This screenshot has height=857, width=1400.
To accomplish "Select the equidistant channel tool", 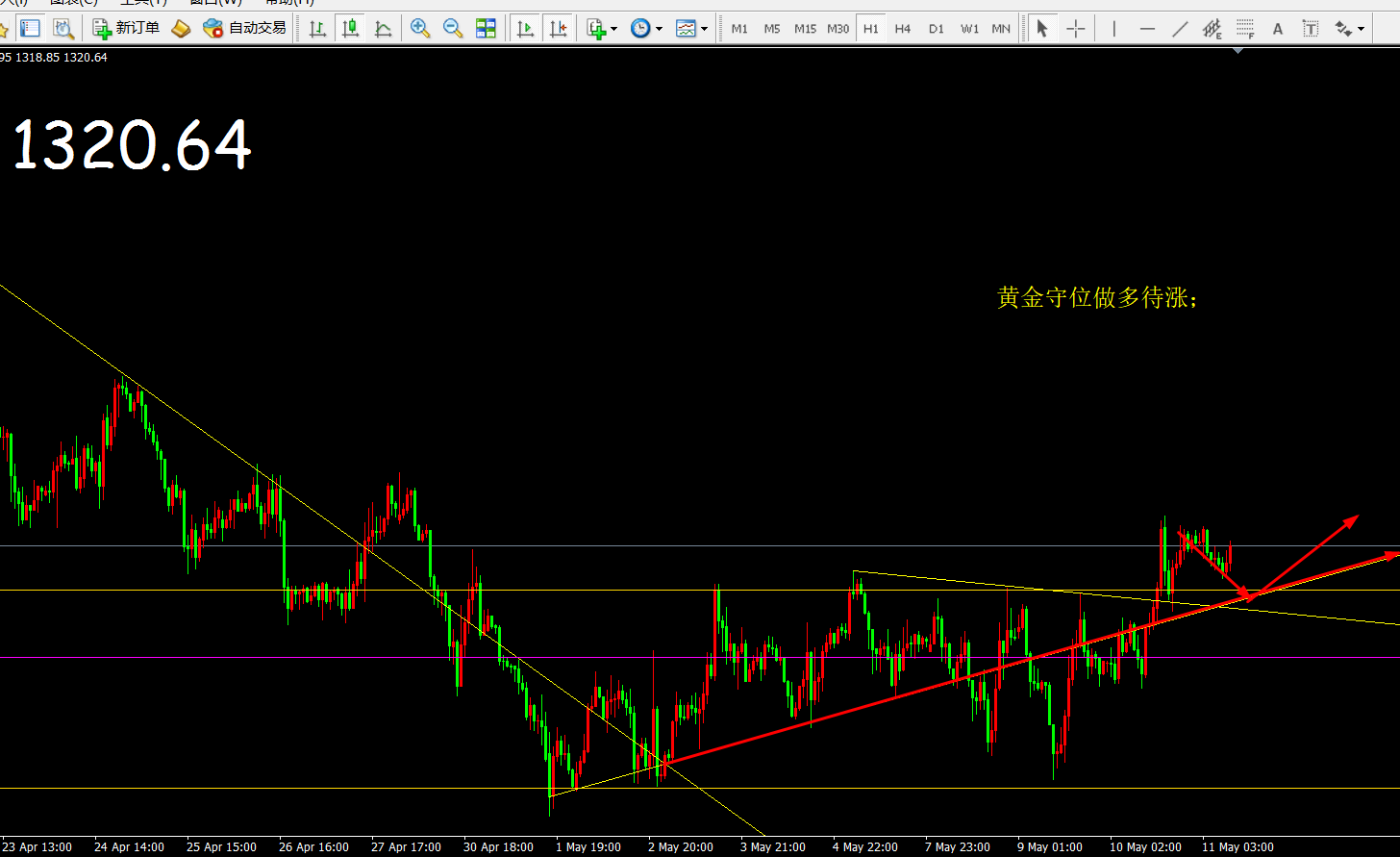I will coord(1212,28).
